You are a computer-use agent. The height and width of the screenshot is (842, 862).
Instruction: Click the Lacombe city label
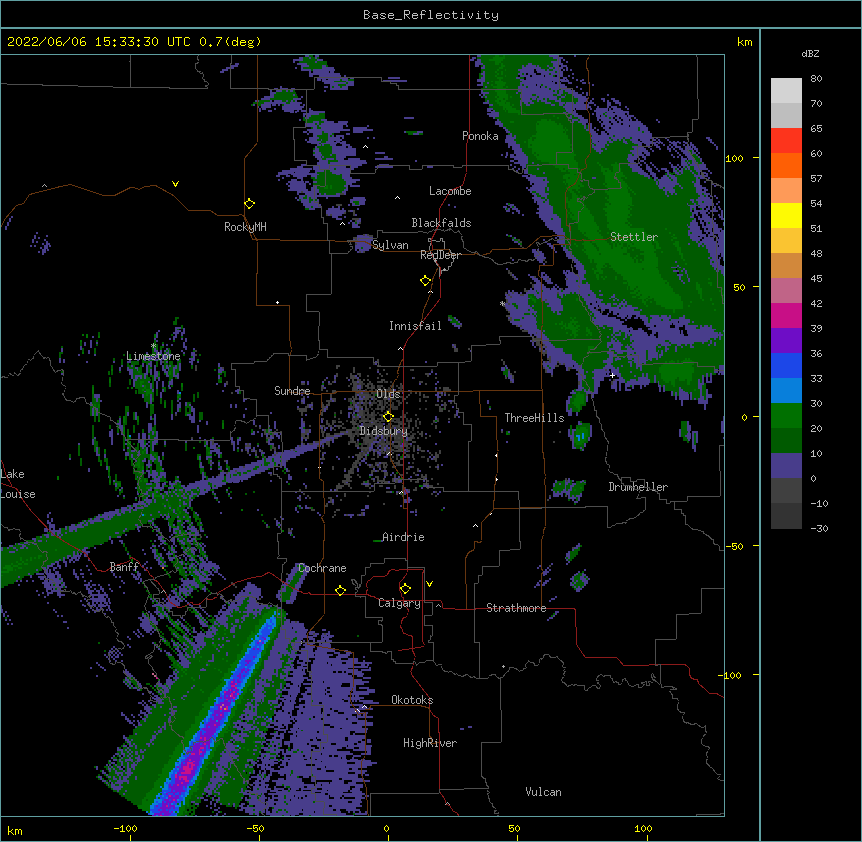click(450, 191)
